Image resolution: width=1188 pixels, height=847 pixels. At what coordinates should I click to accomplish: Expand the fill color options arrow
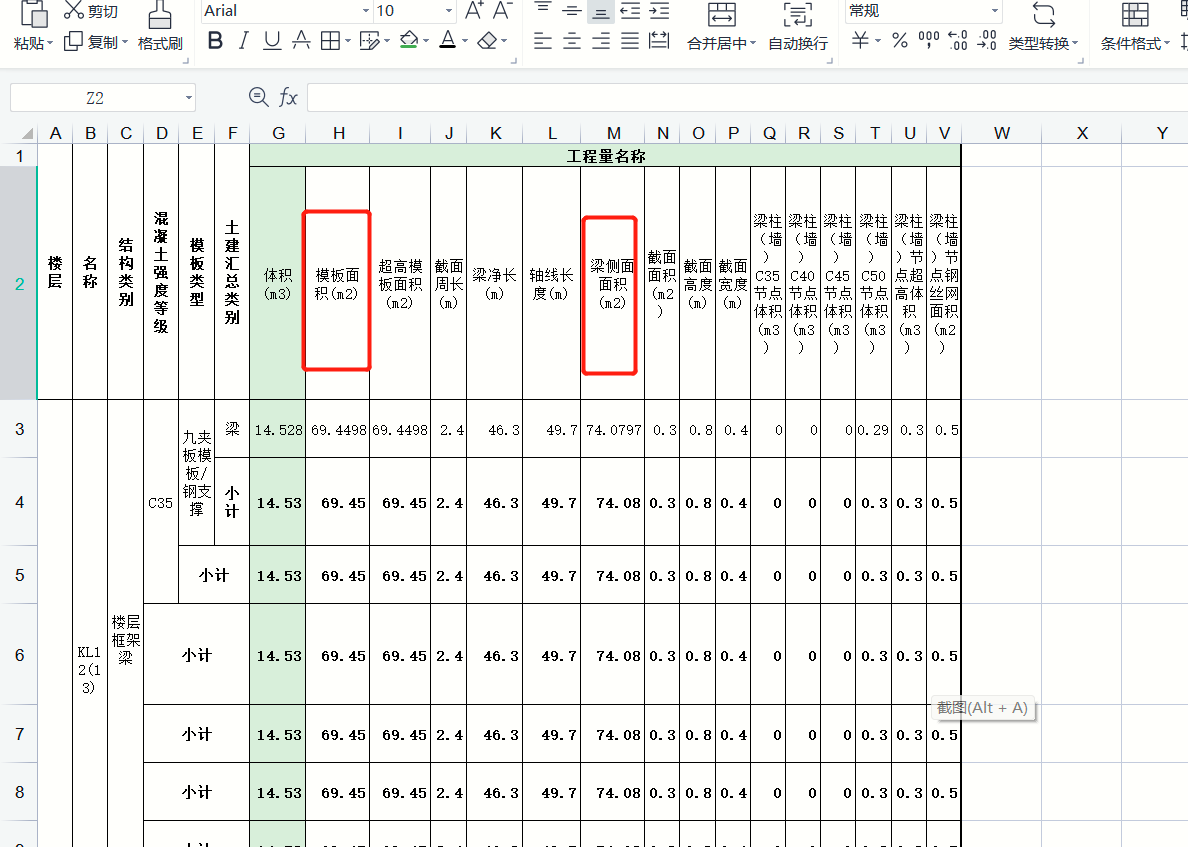coord(426,42)
